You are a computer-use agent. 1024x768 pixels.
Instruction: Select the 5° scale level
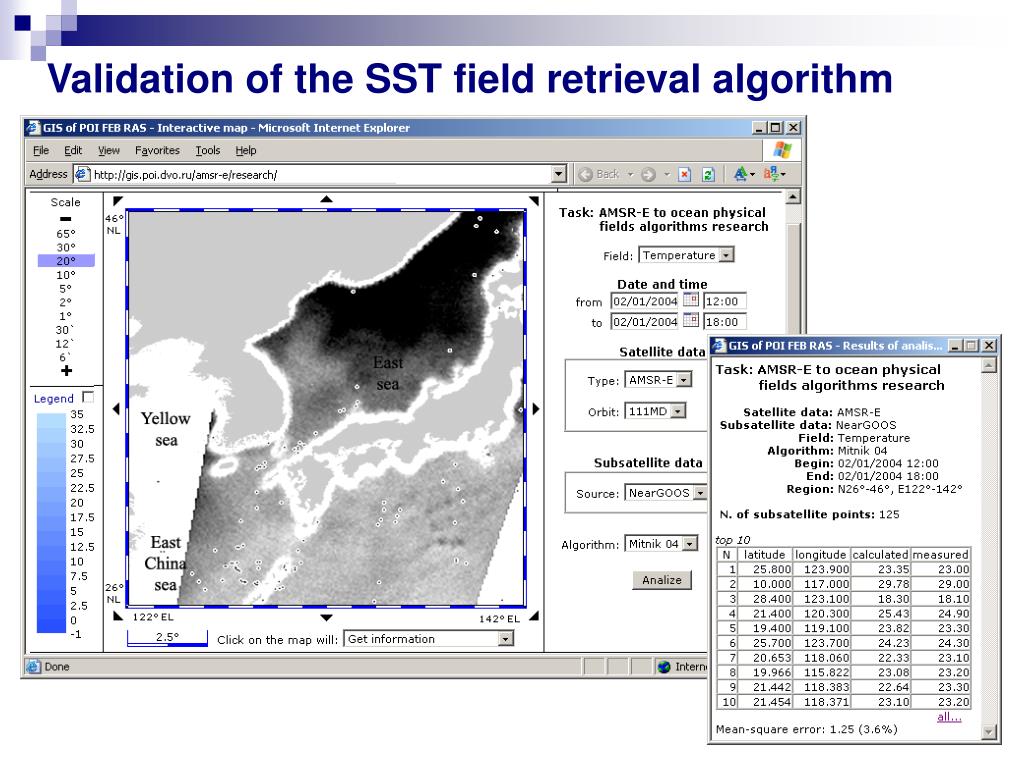coord(66,289)
